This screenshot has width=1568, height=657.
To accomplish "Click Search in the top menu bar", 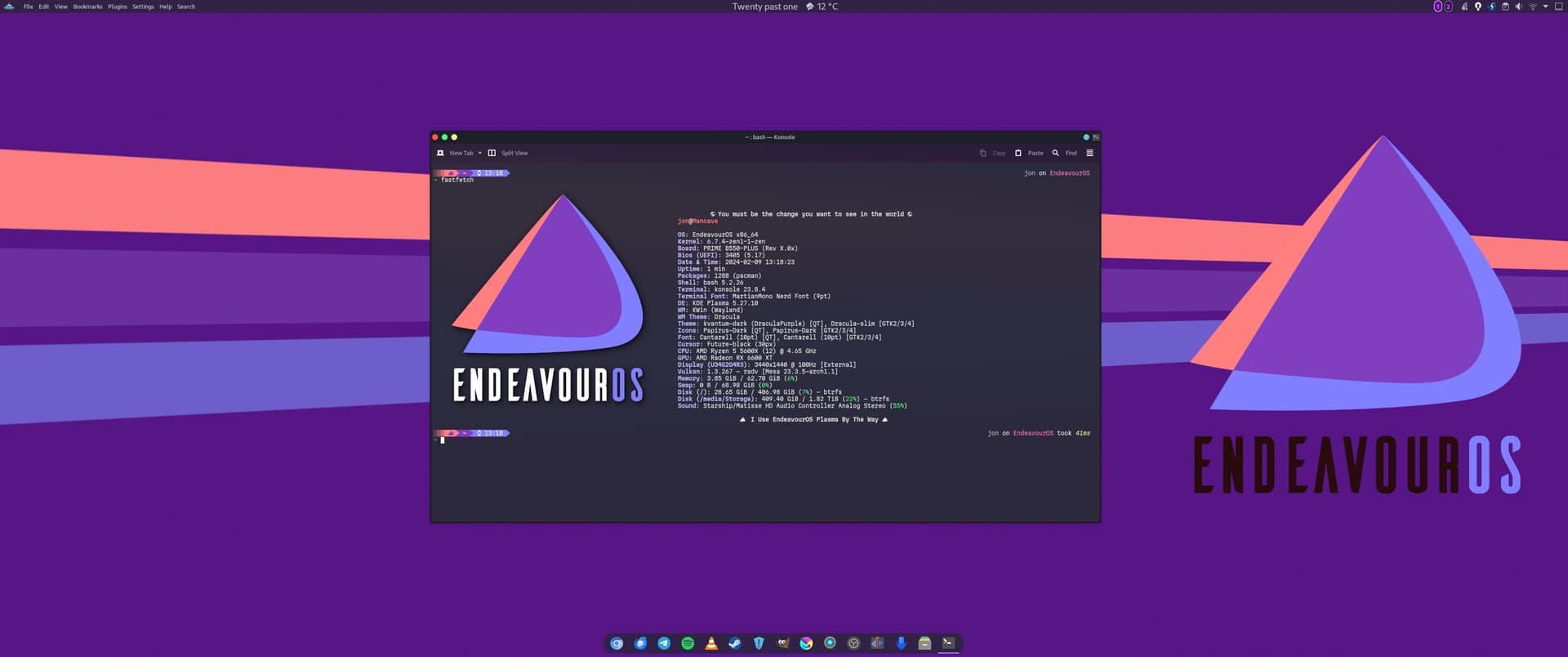I will pyautogui.click(x=186, y=7).
